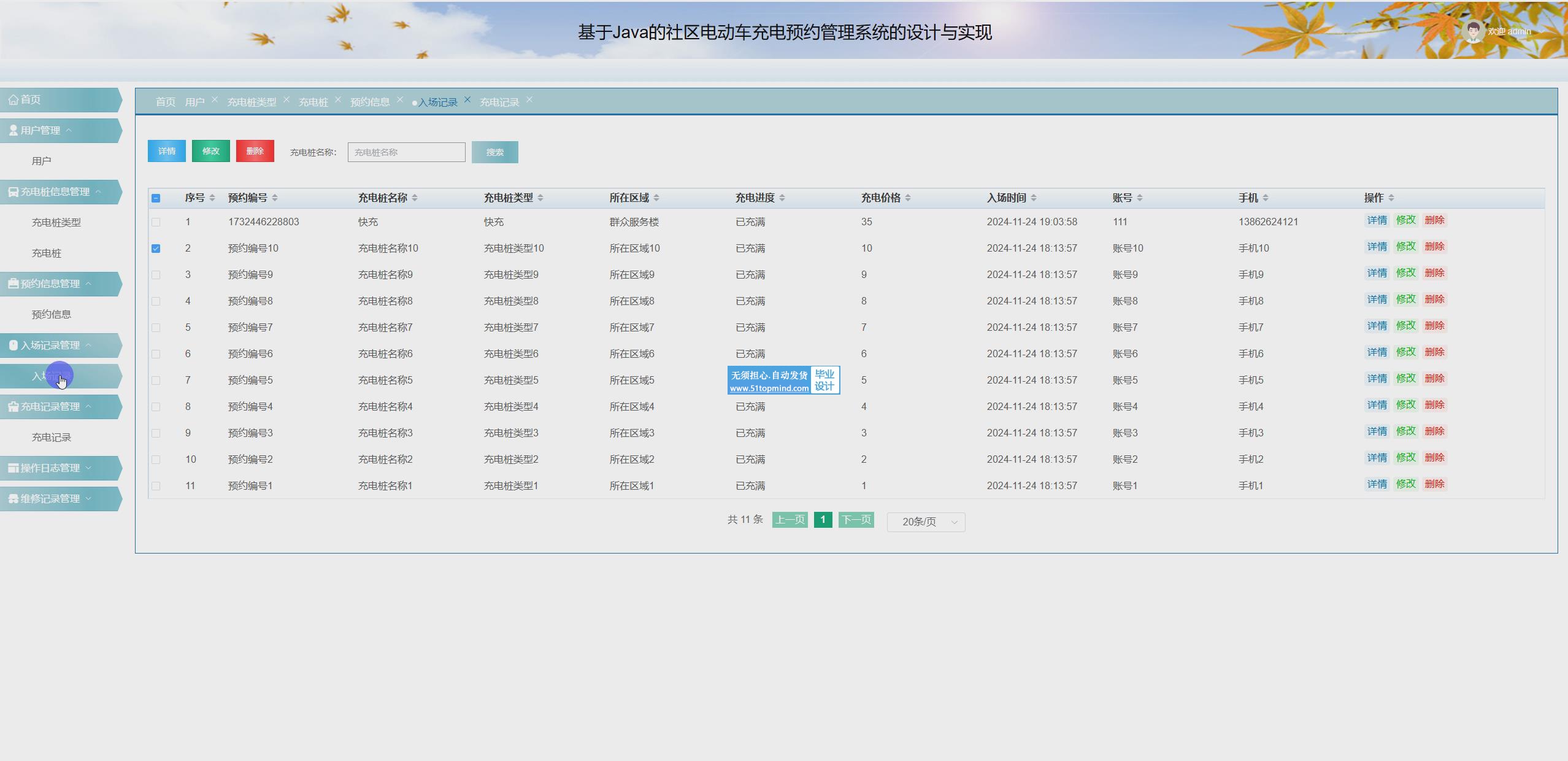Uncheck the checkbox for row 2

click(156, 249)
